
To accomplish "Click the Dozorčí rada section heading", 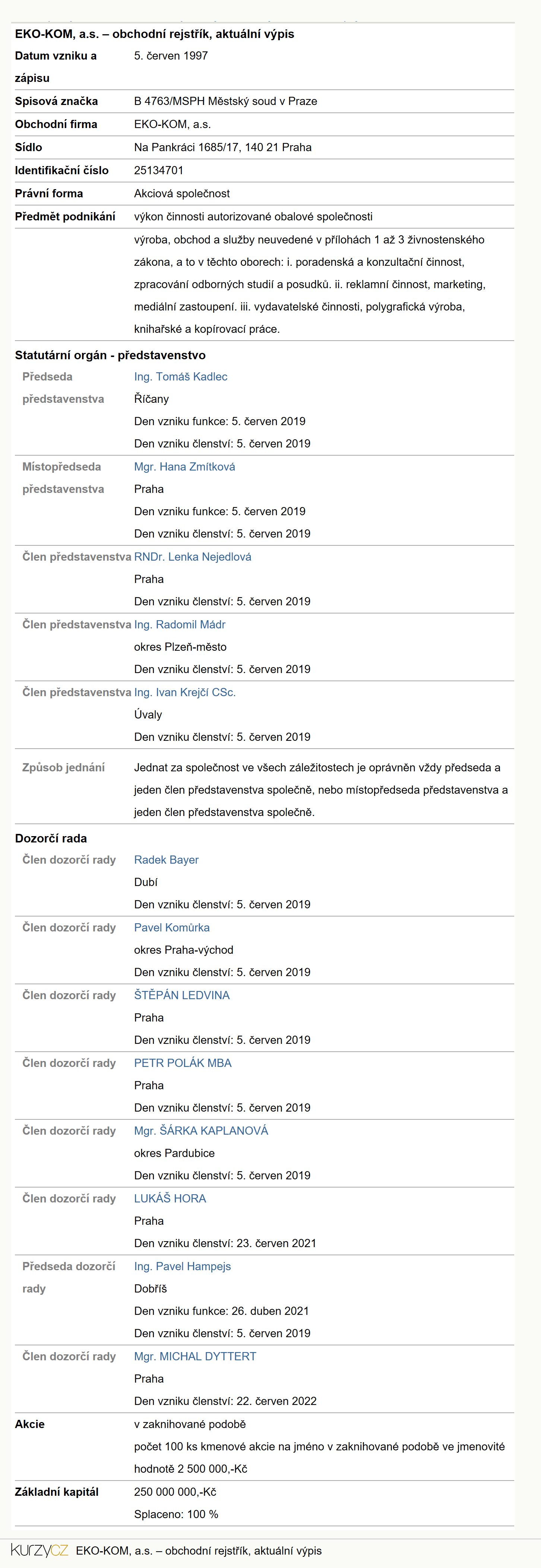I will 51,838.
